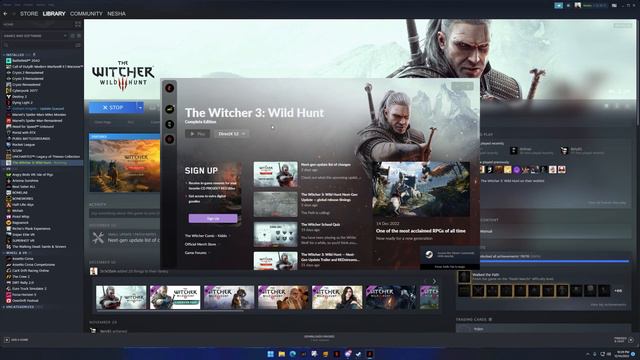Click the purple Sign up button
The width and height of the screenshot is (640, 360).
[213, 218]
